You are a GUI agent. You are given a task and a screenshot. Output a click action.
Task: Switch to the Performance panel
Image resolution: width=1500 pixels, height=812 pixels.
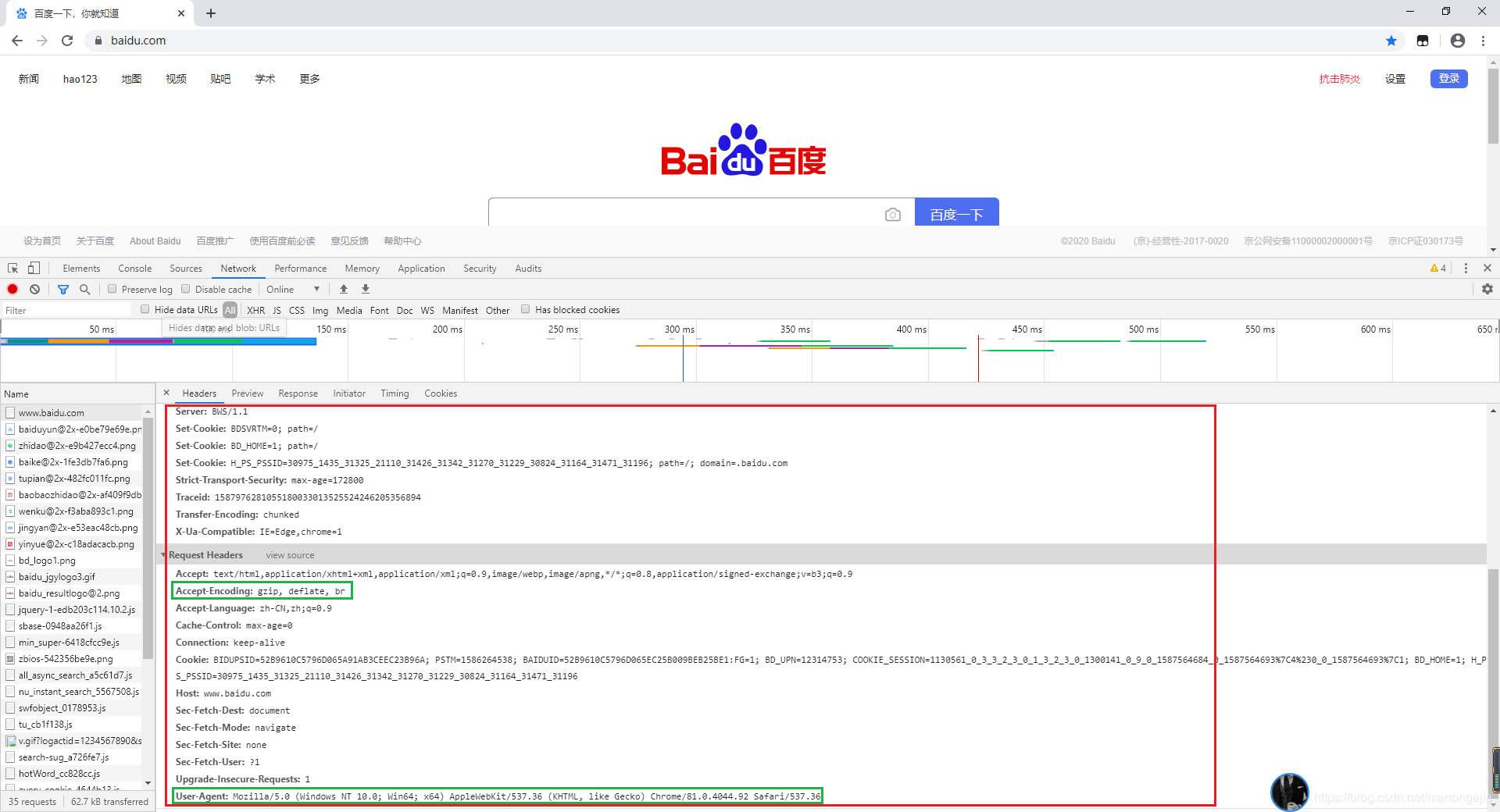pyautogui.click(x=301, y=268)
